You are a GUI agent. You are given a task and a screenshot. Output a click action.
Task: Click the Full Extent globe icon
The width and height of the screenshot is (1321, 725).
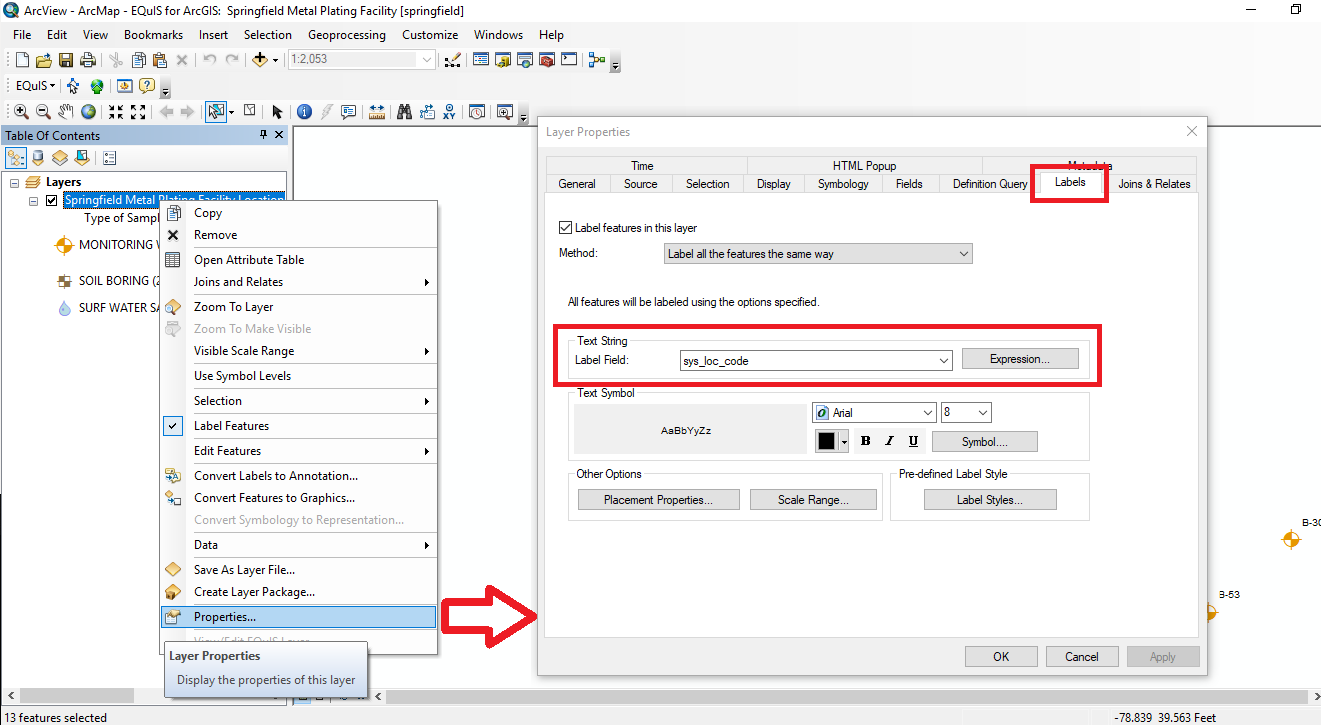point(89,112)
